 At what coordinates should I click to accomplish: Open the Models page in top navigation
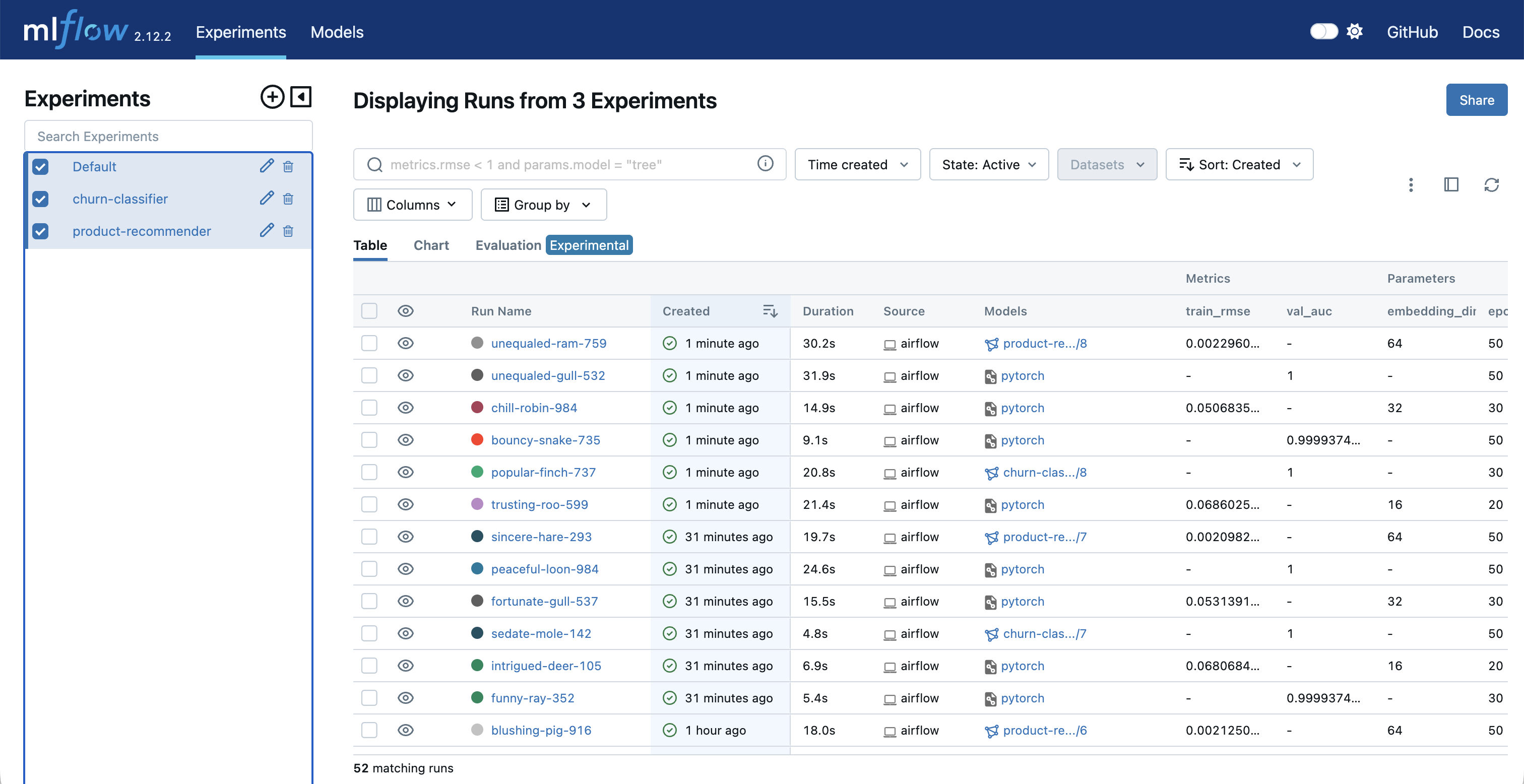coord(337,32)
